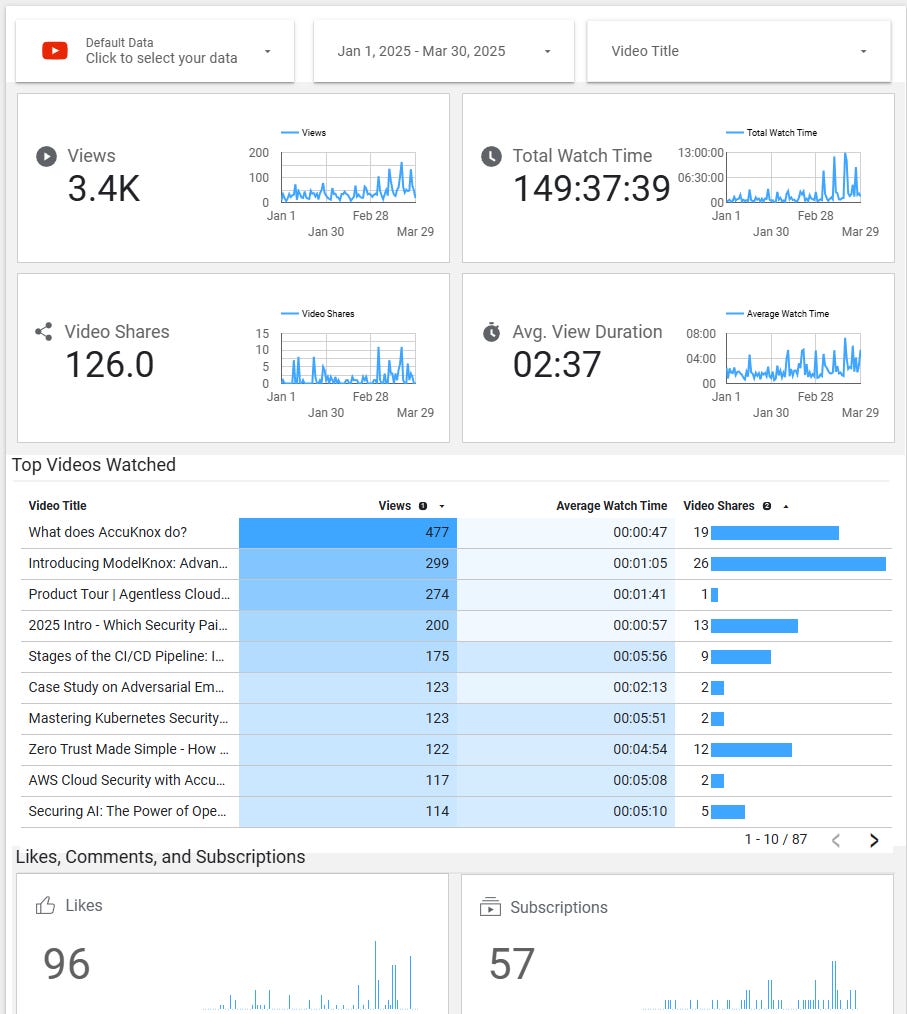Click the Total Watch Time sparkline chart
Screen dimensions: 907x1014
pos(793,177)
